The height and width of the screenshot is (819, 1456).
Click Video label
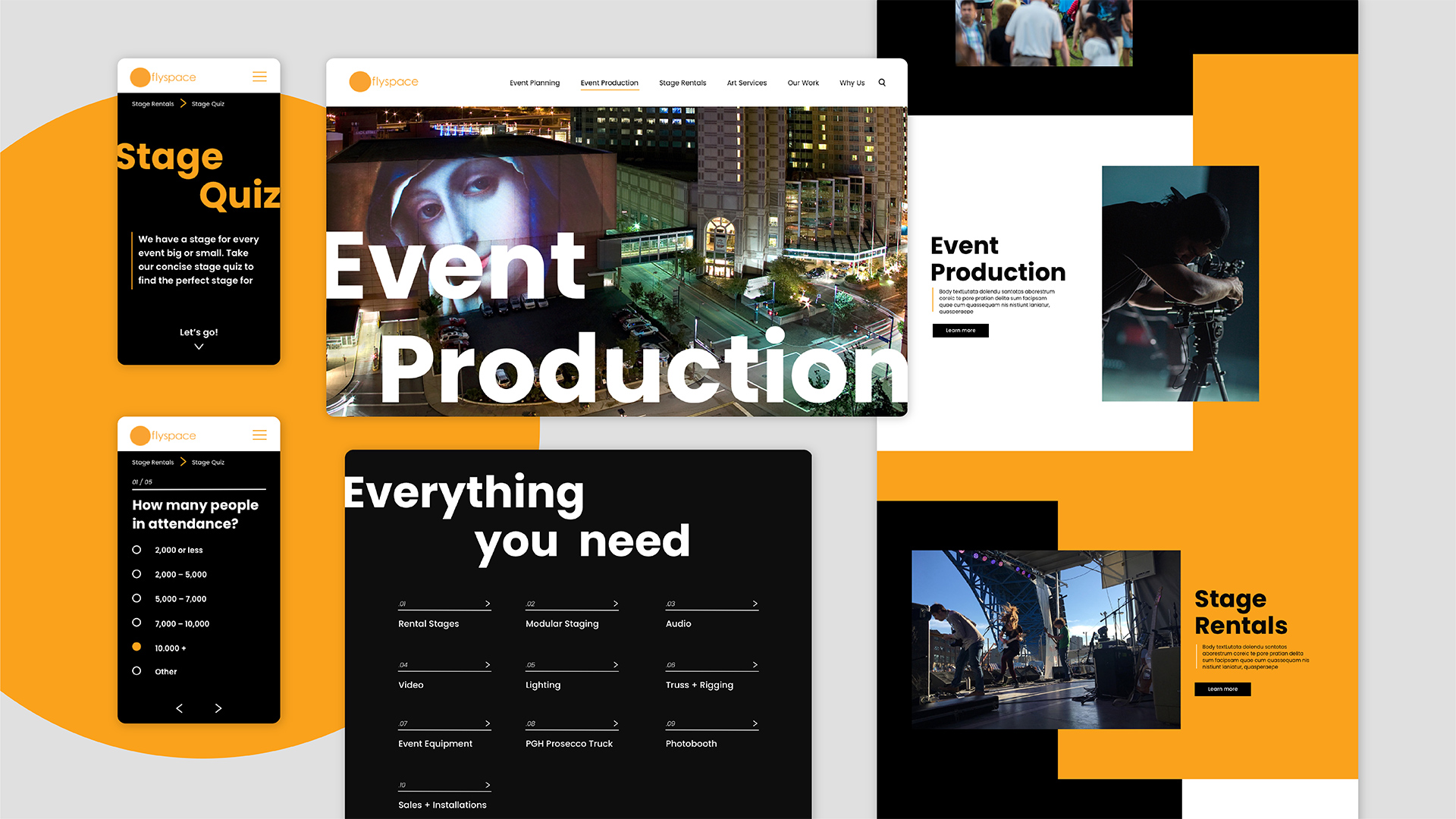pyautogui.click(x=411, y=685)
